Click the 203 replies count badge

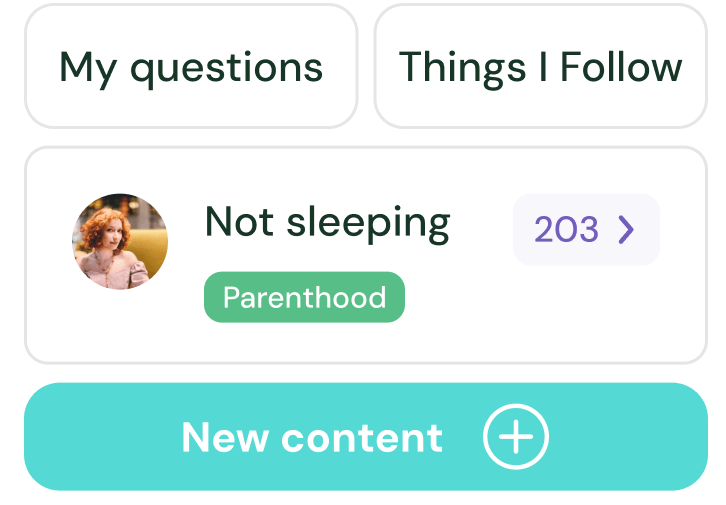[586, 230]
